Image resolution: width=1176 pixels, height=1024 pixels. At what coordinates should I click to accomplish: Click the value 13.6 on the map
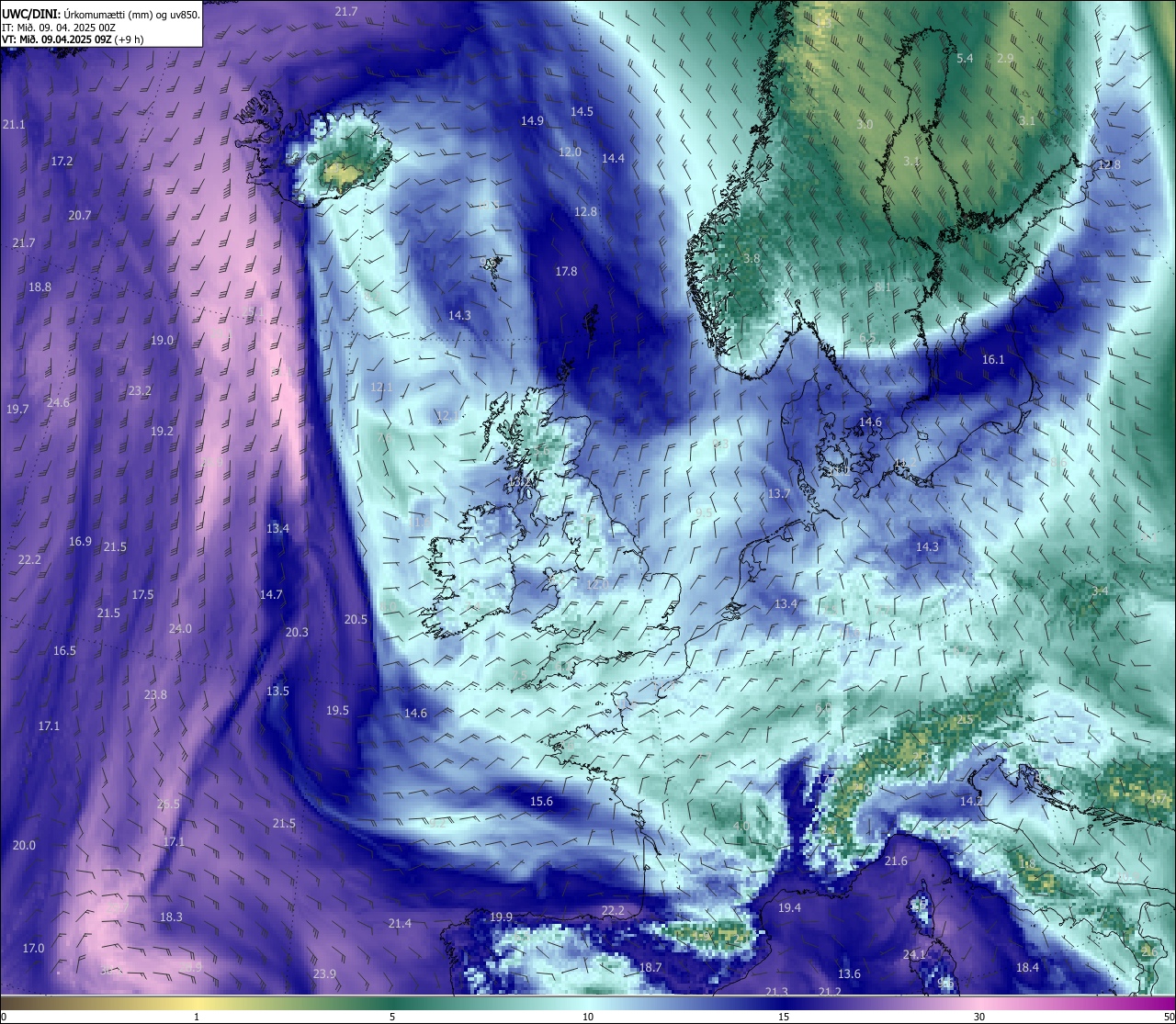coord(849,973)
